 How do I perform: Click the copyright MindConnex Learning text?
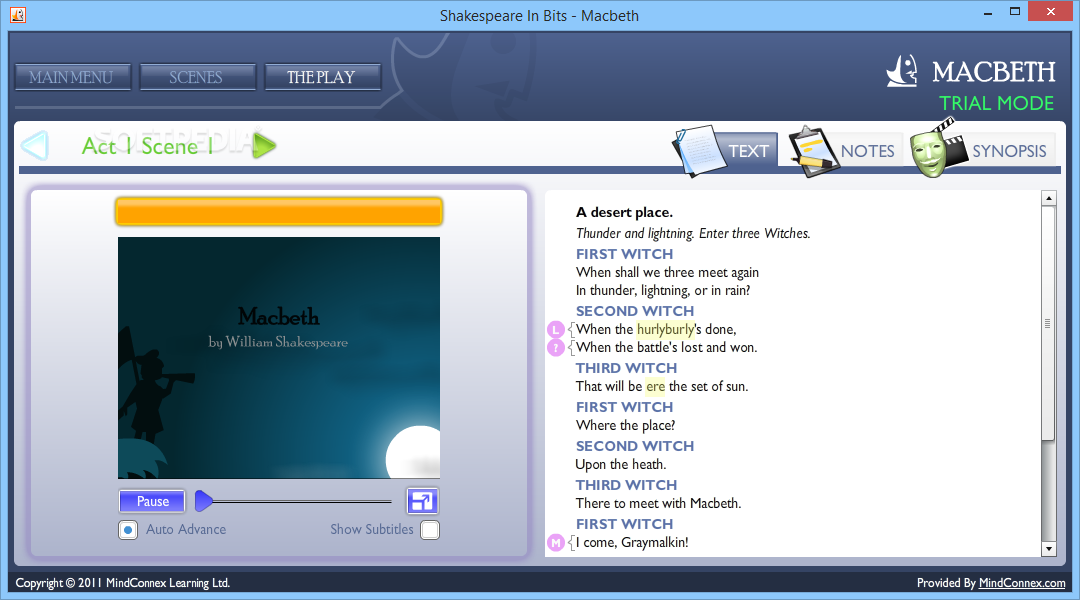(x=123, y=583)
